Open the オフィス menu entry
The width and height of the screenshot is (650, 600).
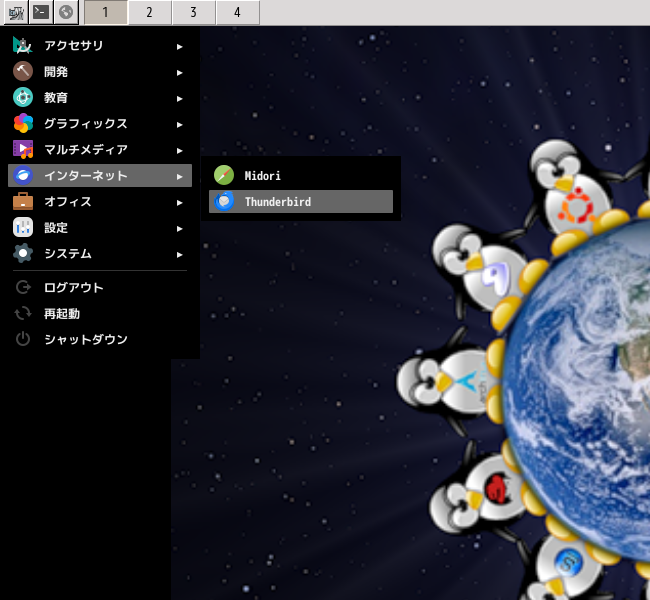pyautogui.click(x=100, y=202)
